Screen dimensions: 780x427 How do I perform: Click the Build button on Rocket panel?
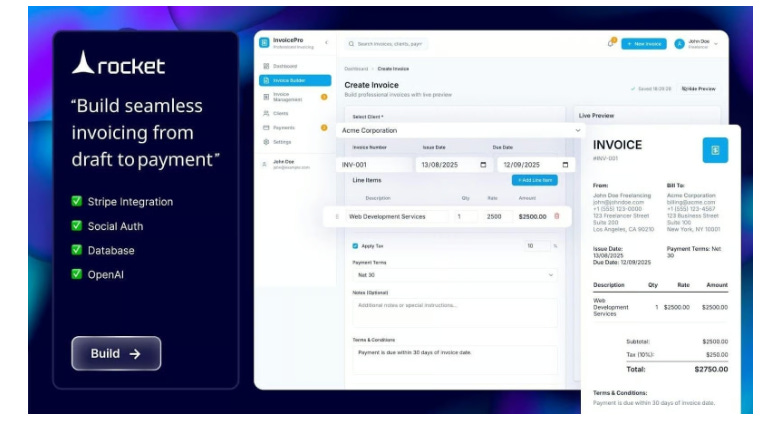(116, 353)
